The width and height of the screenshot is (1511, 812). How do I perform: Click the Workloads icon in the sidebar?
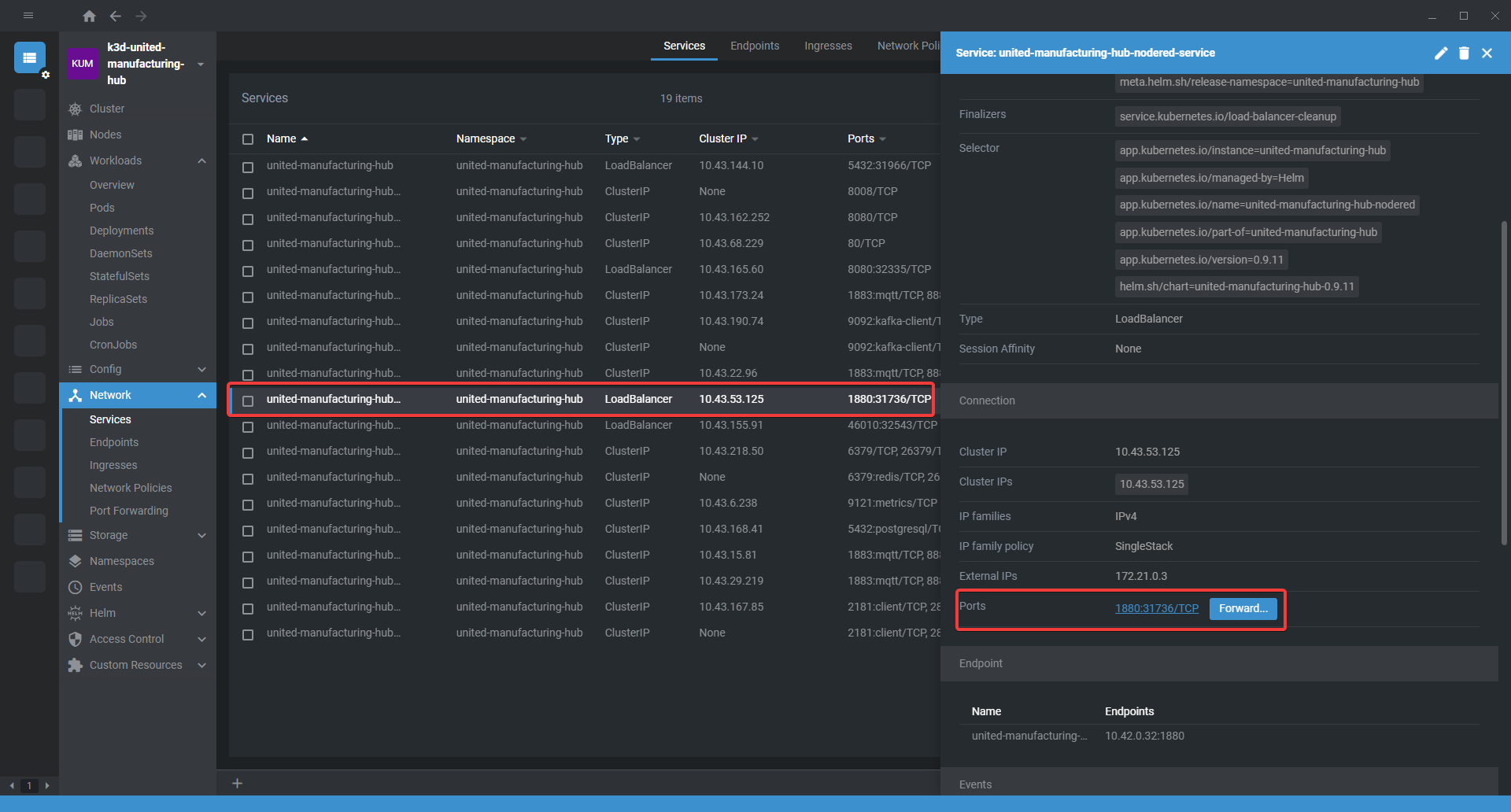click(x=76, y=161)
